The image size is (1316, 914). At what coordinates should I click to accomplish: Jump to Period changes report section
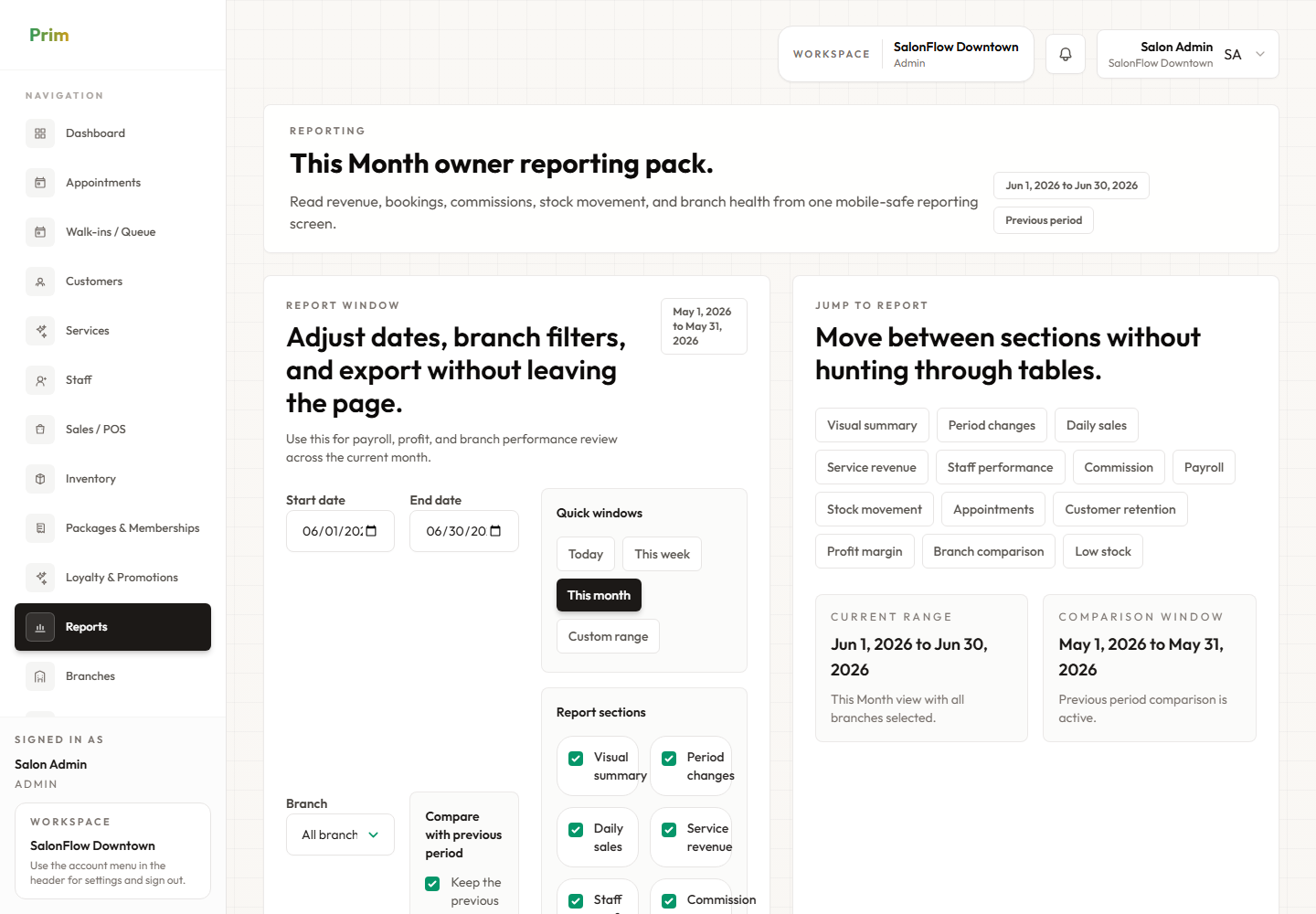(992, 425)
